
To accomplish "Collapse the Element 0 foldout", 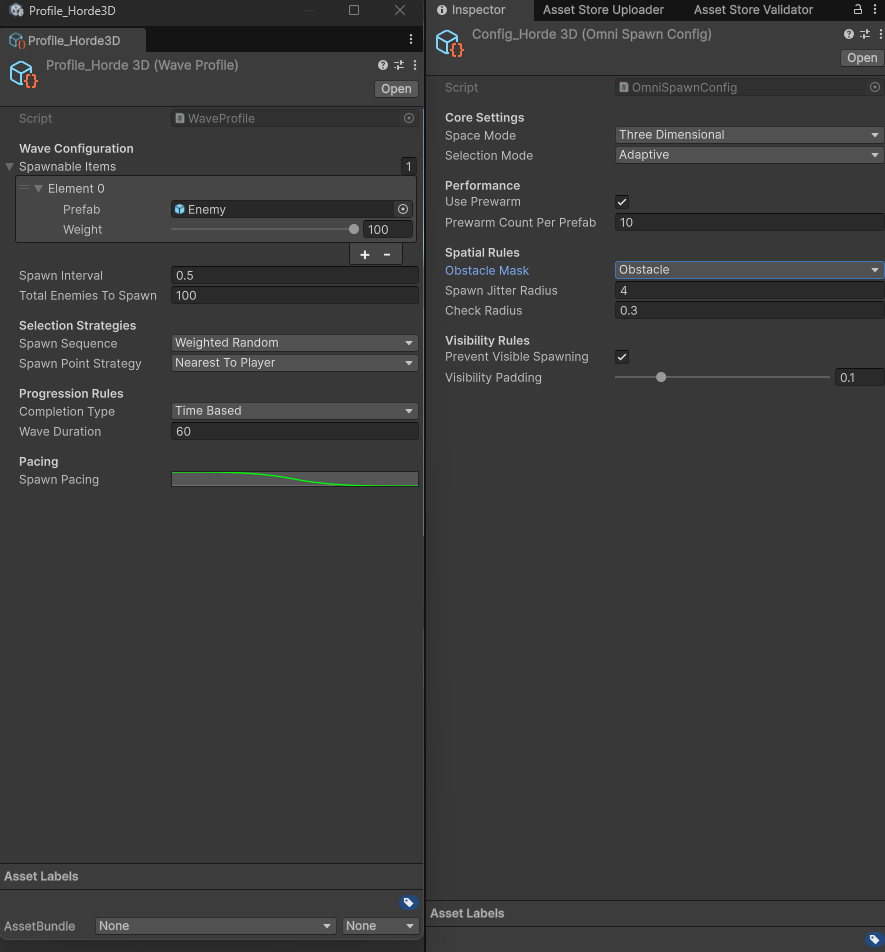I will coord(37,188).
